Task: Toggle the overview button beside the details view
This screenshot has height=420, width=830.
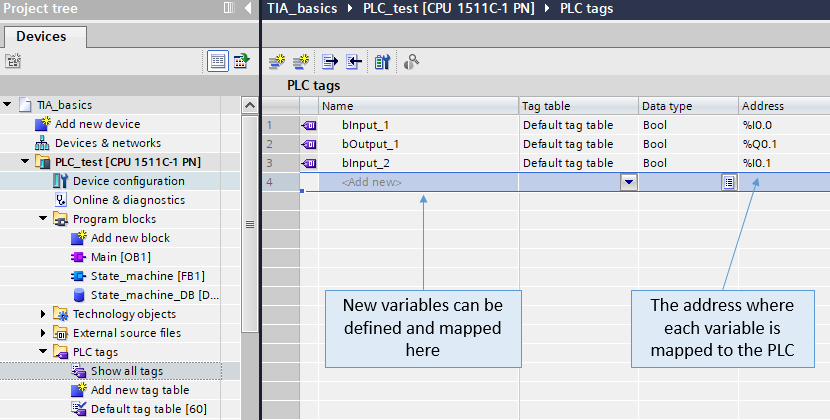Action: [x=241, y=61]
